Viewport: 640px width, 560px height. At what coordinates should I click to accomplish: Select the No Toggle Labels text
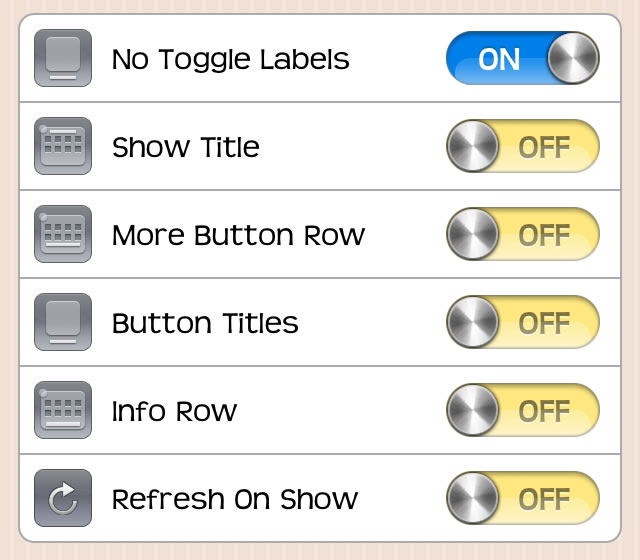tap(231, 60)
